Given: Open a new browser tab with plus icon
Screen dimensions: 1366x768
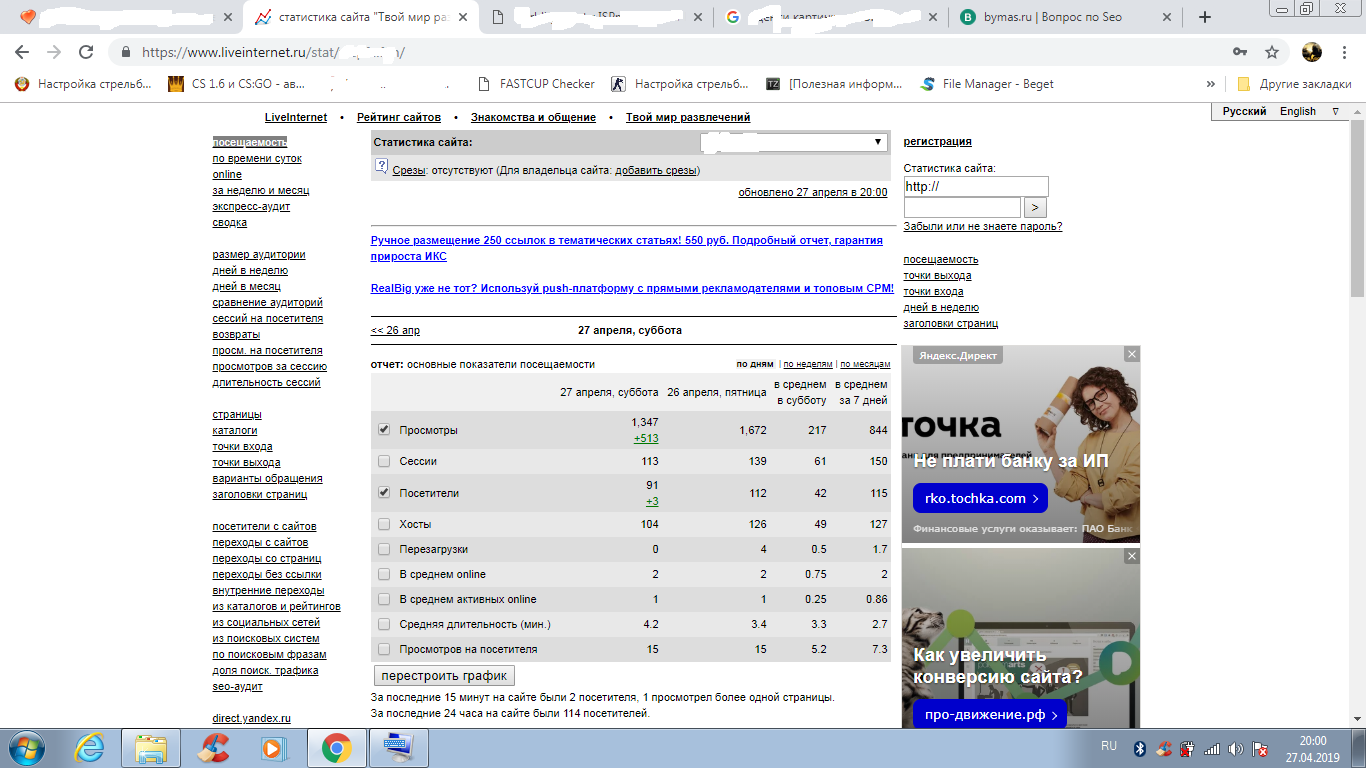Looking at the screenshot, I should (x=1205, y=17).
